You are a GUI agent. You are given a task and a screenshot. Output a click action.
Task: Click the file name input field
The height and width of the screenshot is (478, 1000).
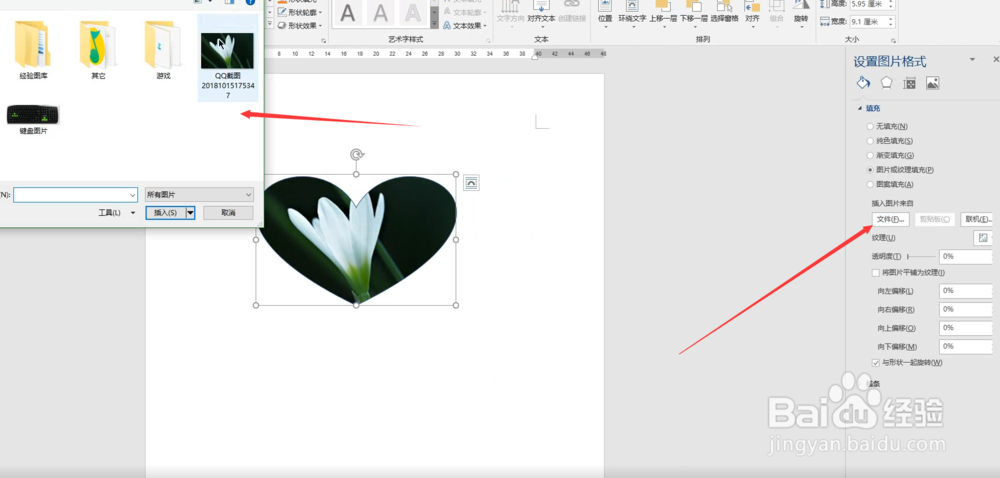pos(71,195)
